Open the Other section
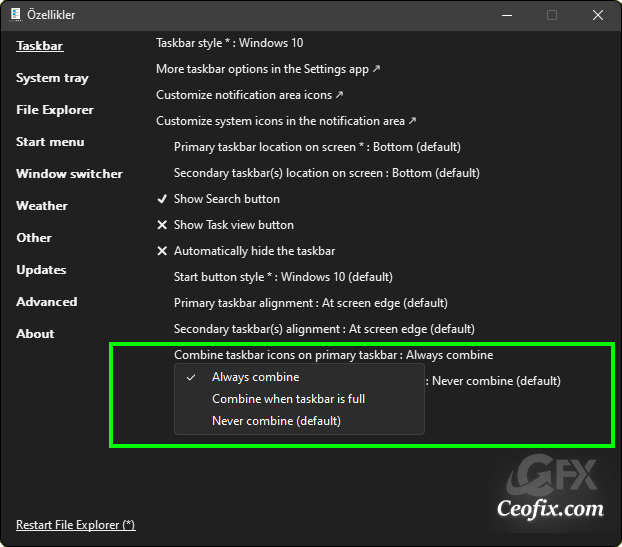 (34, 238)
